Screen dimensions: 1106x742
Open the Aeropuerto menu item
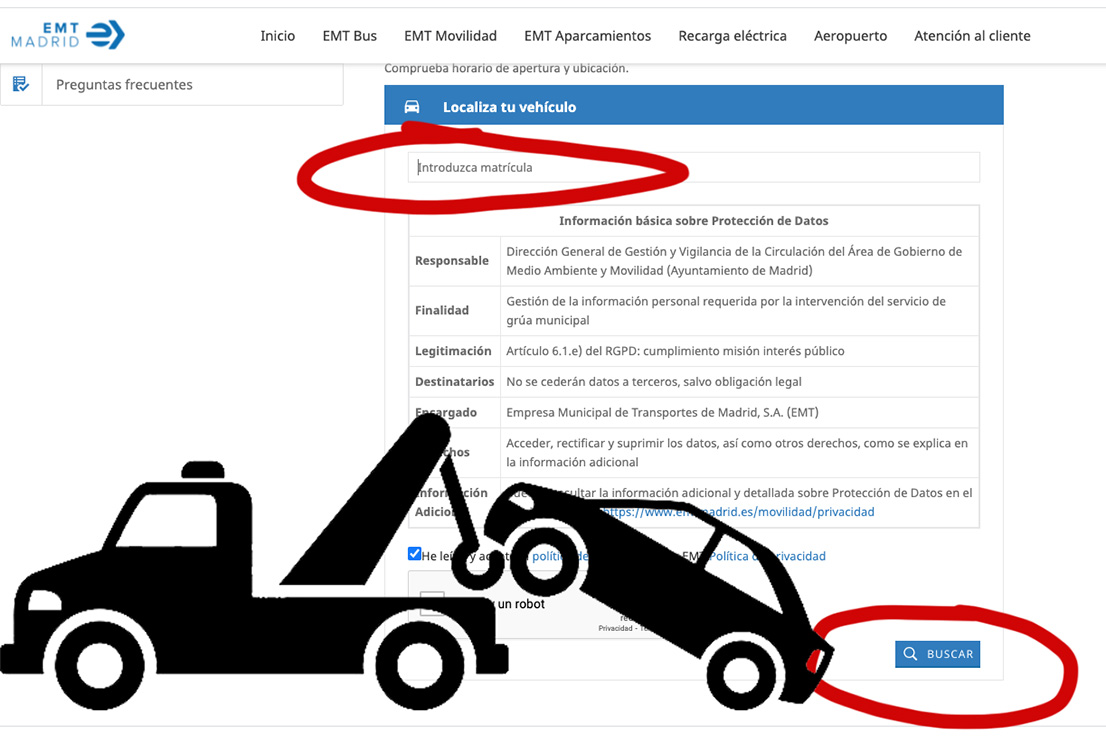(x=850, y=36)
